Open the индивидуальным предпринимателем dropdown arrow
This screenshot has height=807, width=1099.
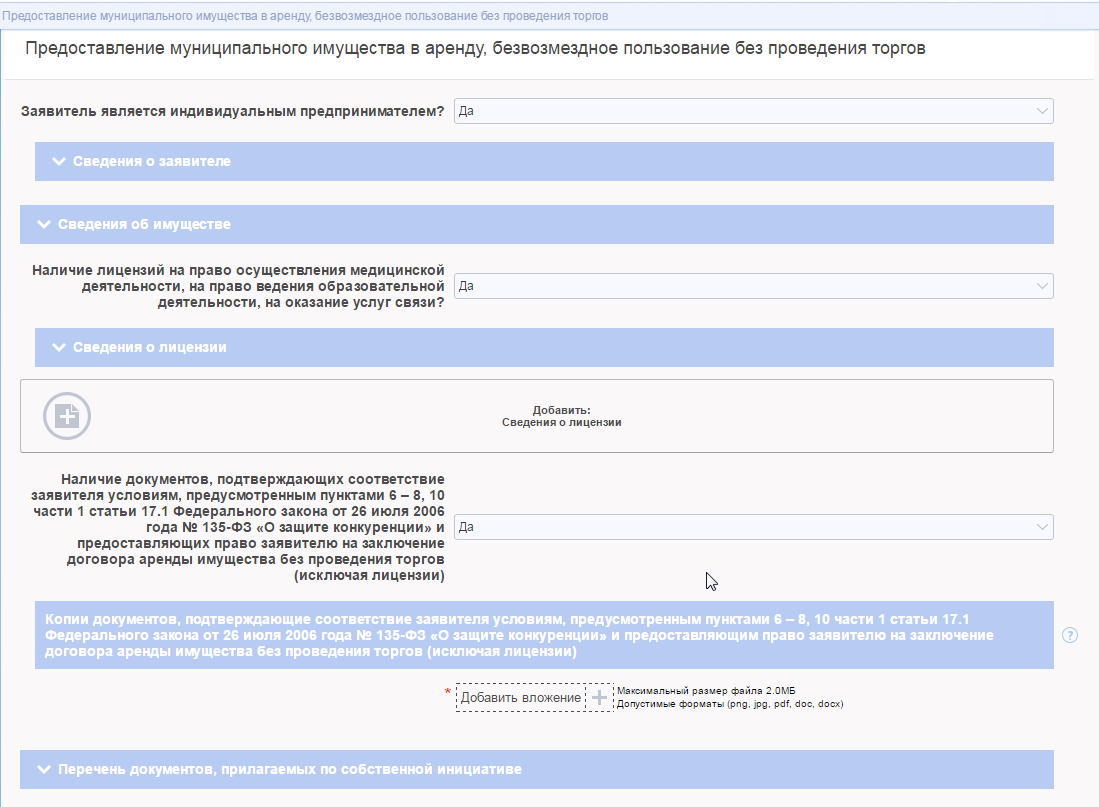click(x=1042, y=111)
